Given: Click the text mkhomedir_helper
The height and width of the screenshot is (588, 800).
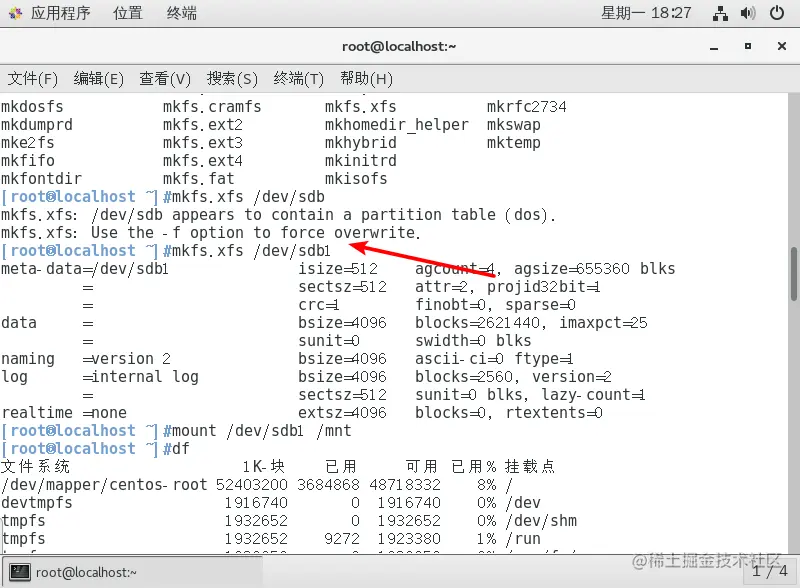Looking at the screenshot, I should coord(396,125).
